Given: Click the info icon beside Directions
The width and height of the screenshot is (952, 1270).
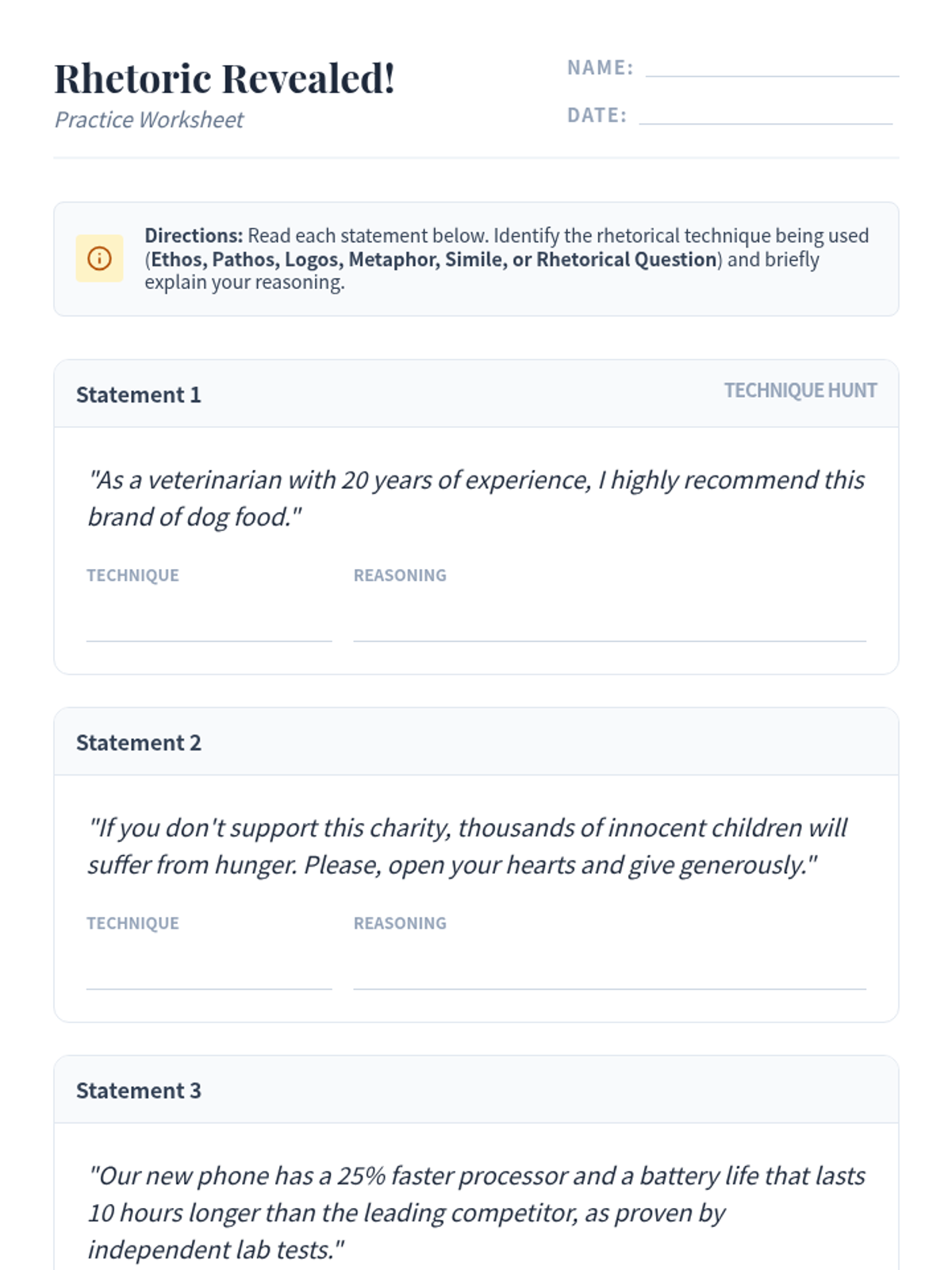Looking at the screenshot, I should 99,259.
